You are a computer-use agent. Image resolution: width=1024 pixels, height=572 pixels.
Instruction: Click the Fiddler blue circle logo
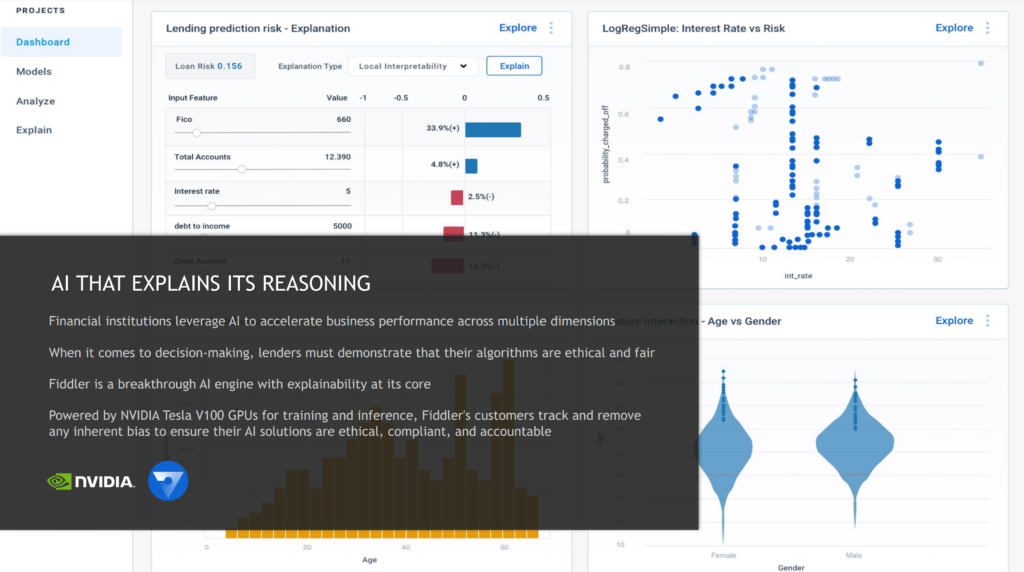pyautogui.click(x=168, y=481)
